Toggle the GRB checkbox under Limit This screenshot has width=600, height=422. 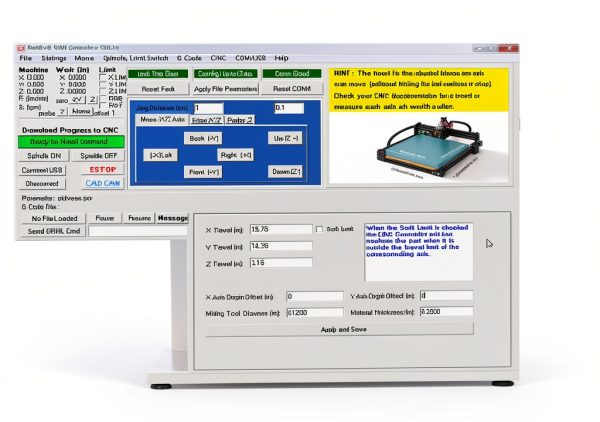point(102,98)
